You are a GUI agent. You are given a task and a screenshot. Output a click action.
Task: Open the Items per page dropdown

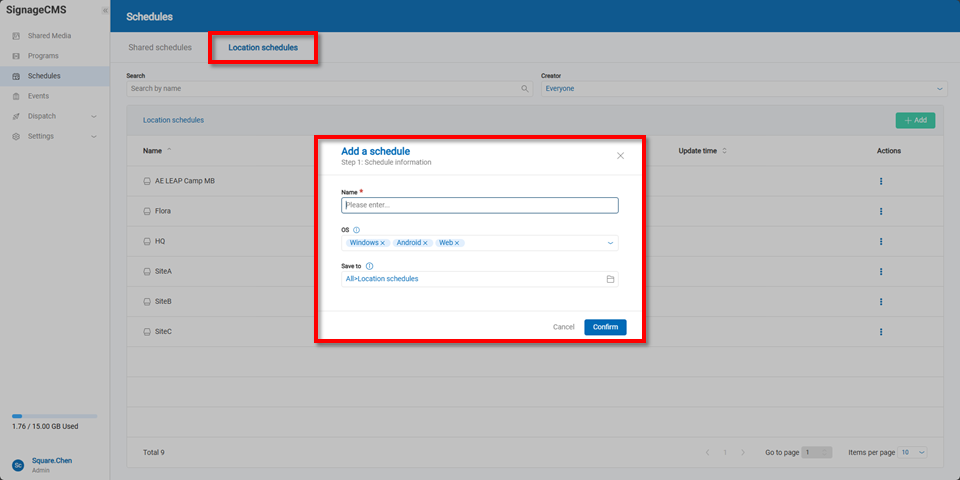(913, 453)
